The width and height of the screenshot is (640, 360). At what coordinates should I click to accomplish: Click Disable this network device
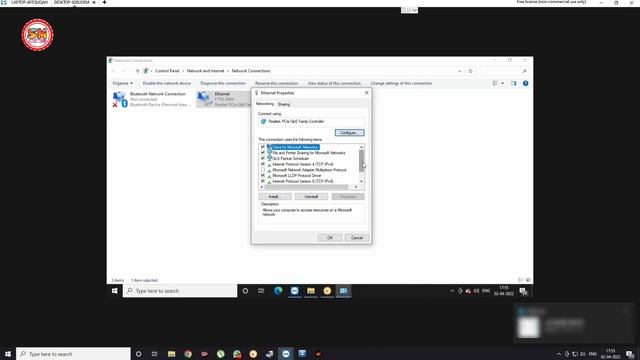(x=167, y=83)
